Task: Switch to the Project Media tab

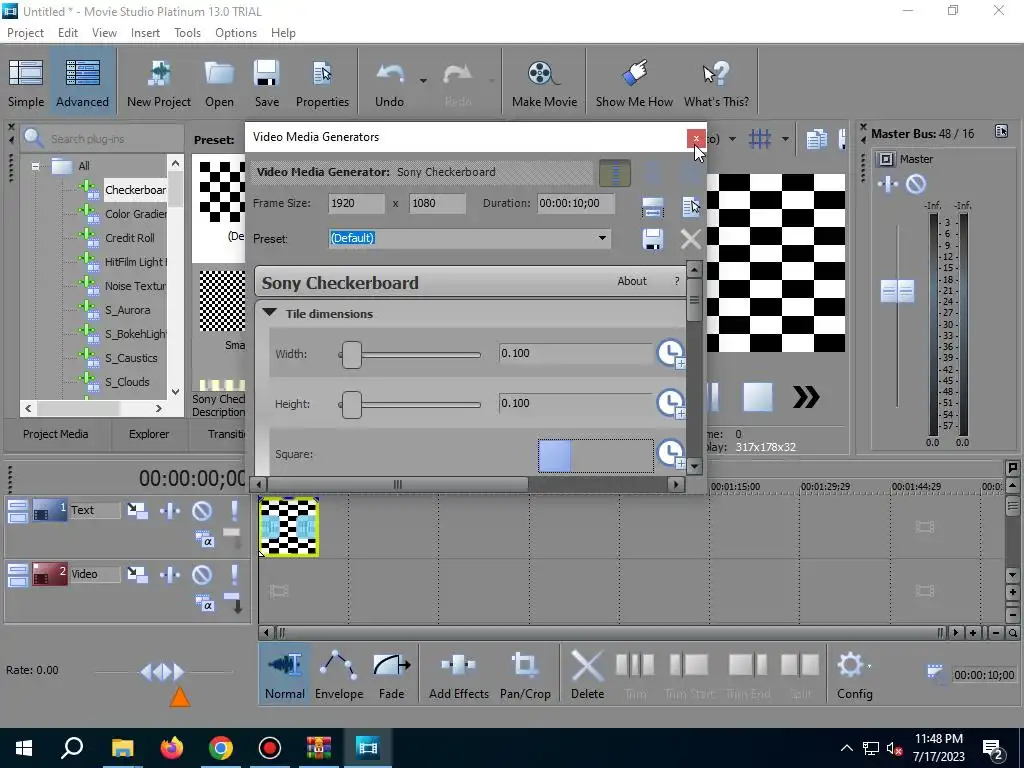Action: 56,434
